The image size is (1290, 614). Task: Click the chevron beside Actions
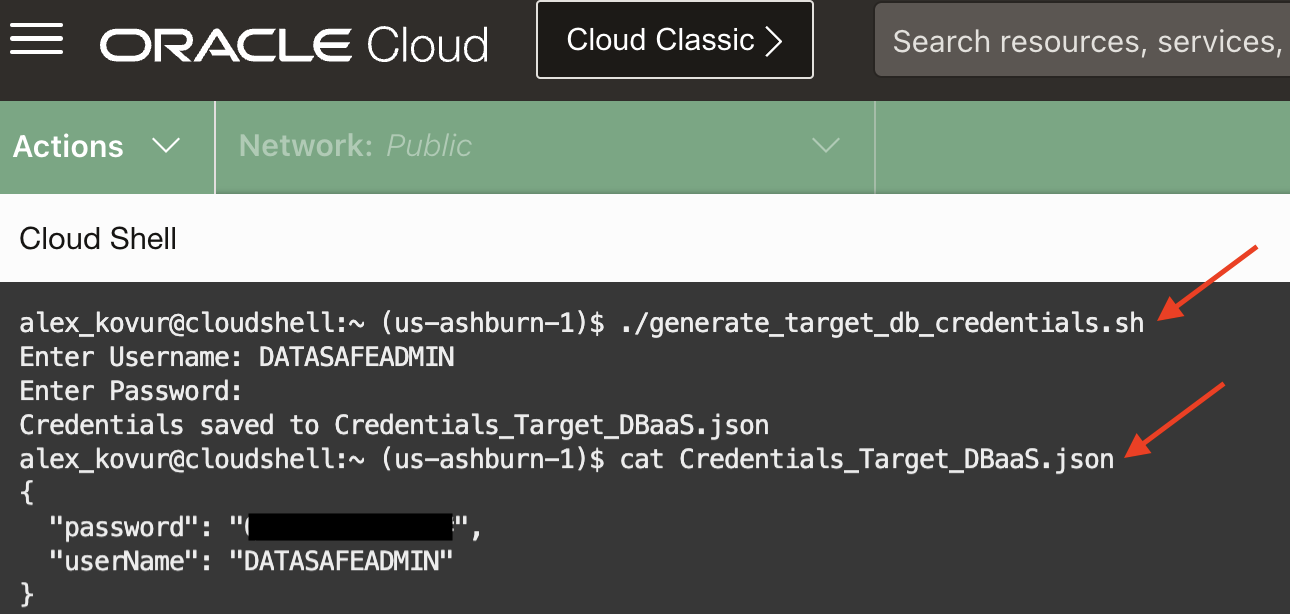(165, 146)
